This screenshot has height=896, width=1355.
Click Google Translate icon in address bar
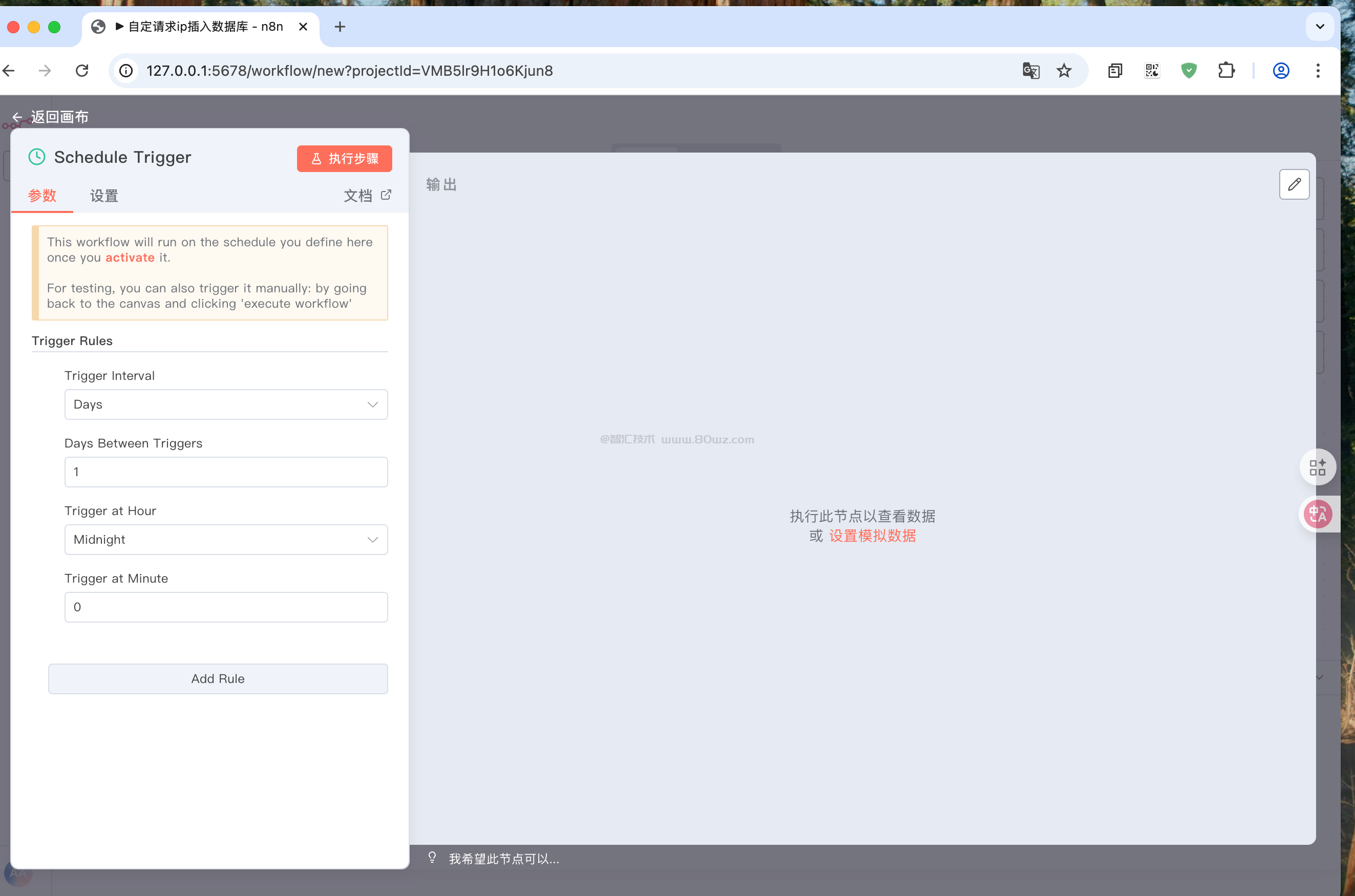click(x=1030, y=71)
